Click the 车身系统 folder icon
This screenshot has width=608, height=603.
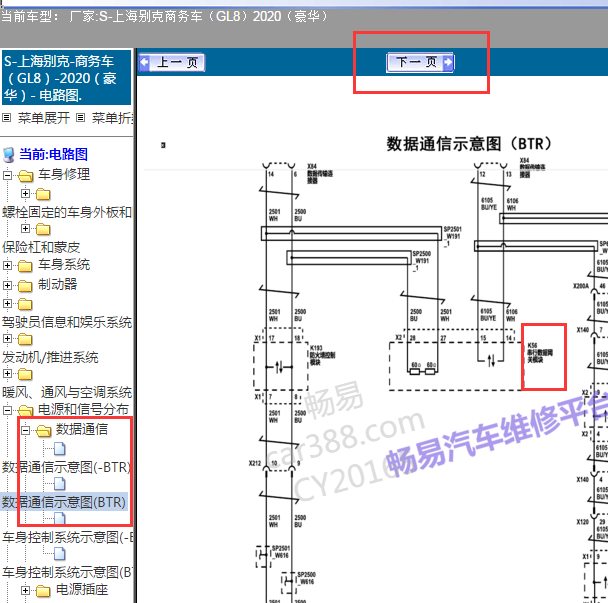[x=25, y=266]
